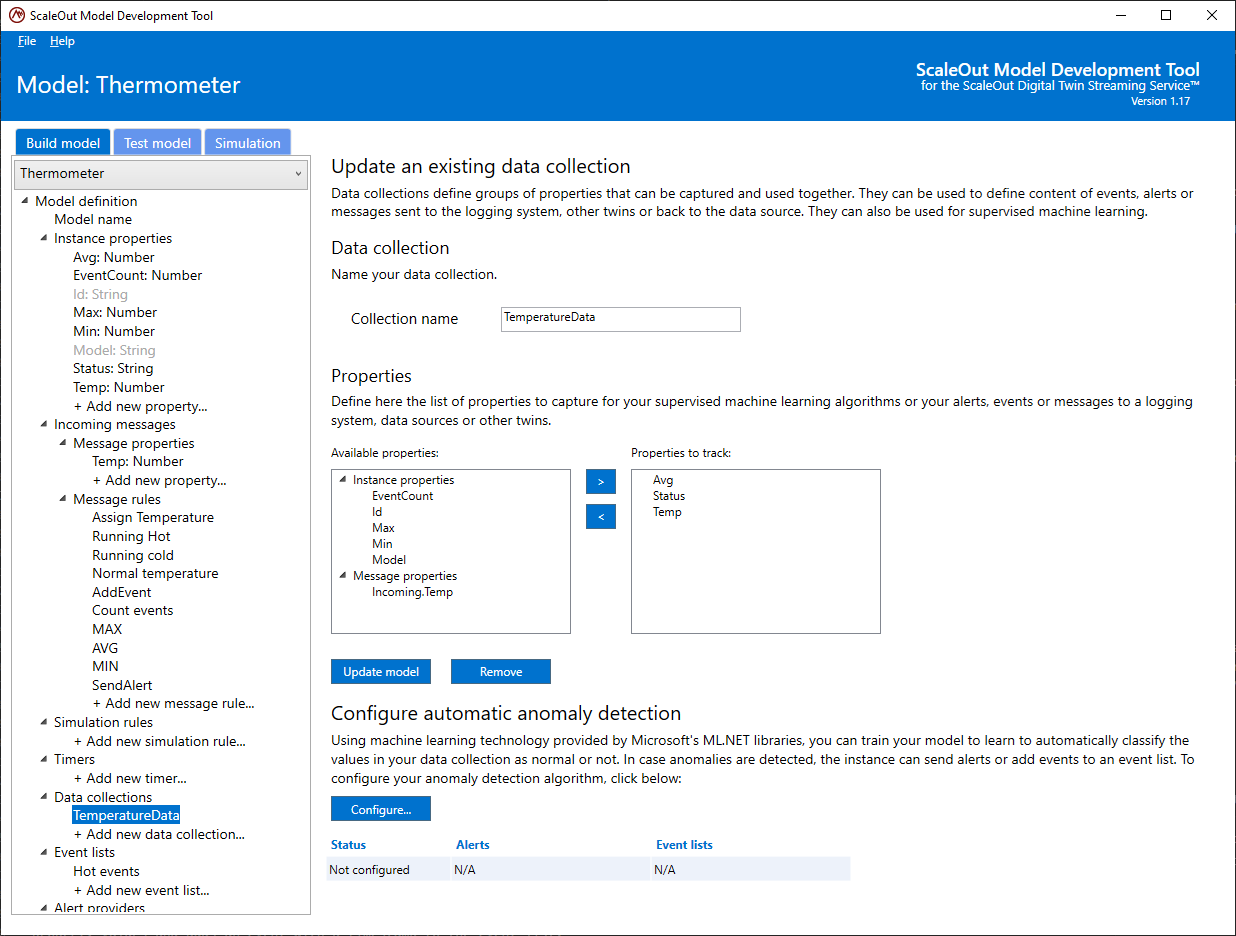This screenshot has height=936, width=1236.
Task: Select Status: String in the tree
Action: (113, 368)
